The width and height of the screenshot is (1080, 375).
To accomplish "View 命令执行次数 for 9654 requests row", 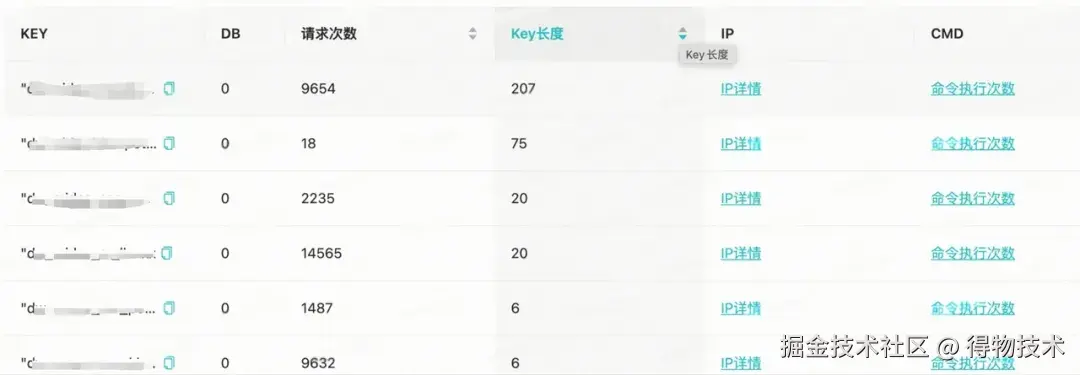I will point(973,89).
